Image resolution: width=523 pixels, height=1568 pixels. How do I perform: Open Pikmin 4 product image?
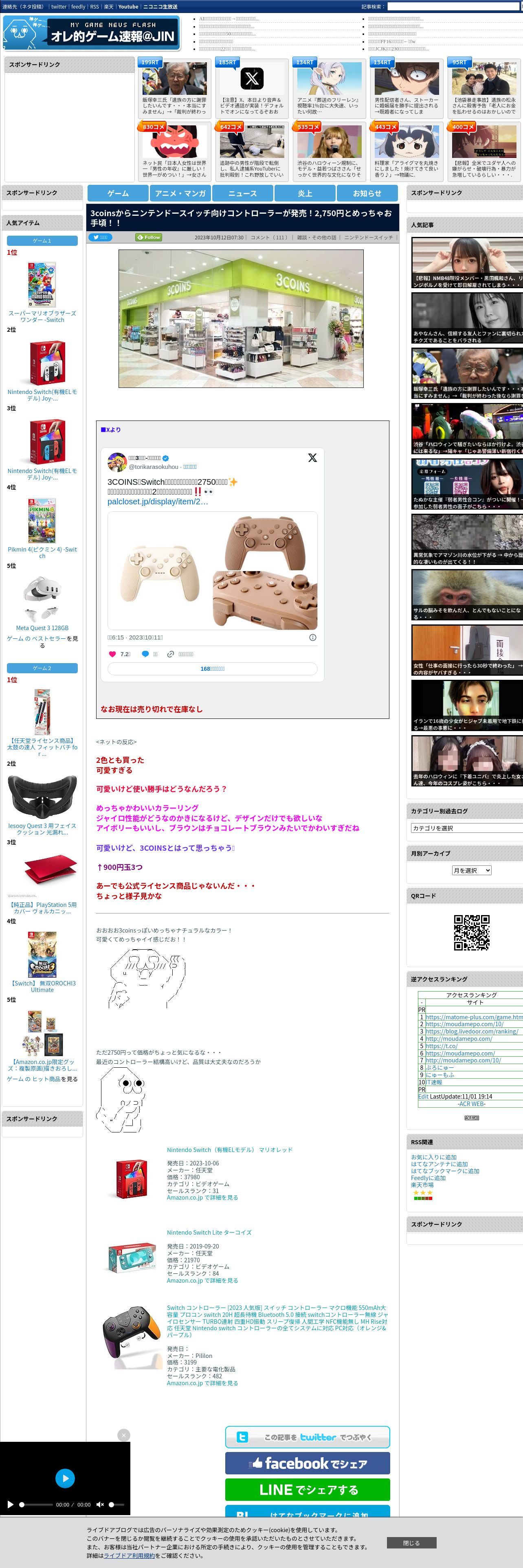(x=42, y=521)
